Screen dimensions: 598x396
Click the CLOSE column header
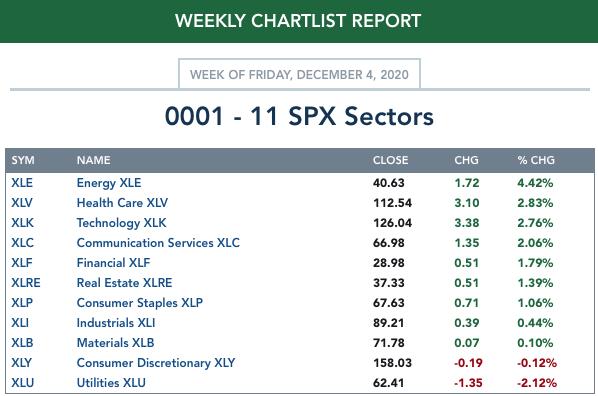tap(390, 160)
